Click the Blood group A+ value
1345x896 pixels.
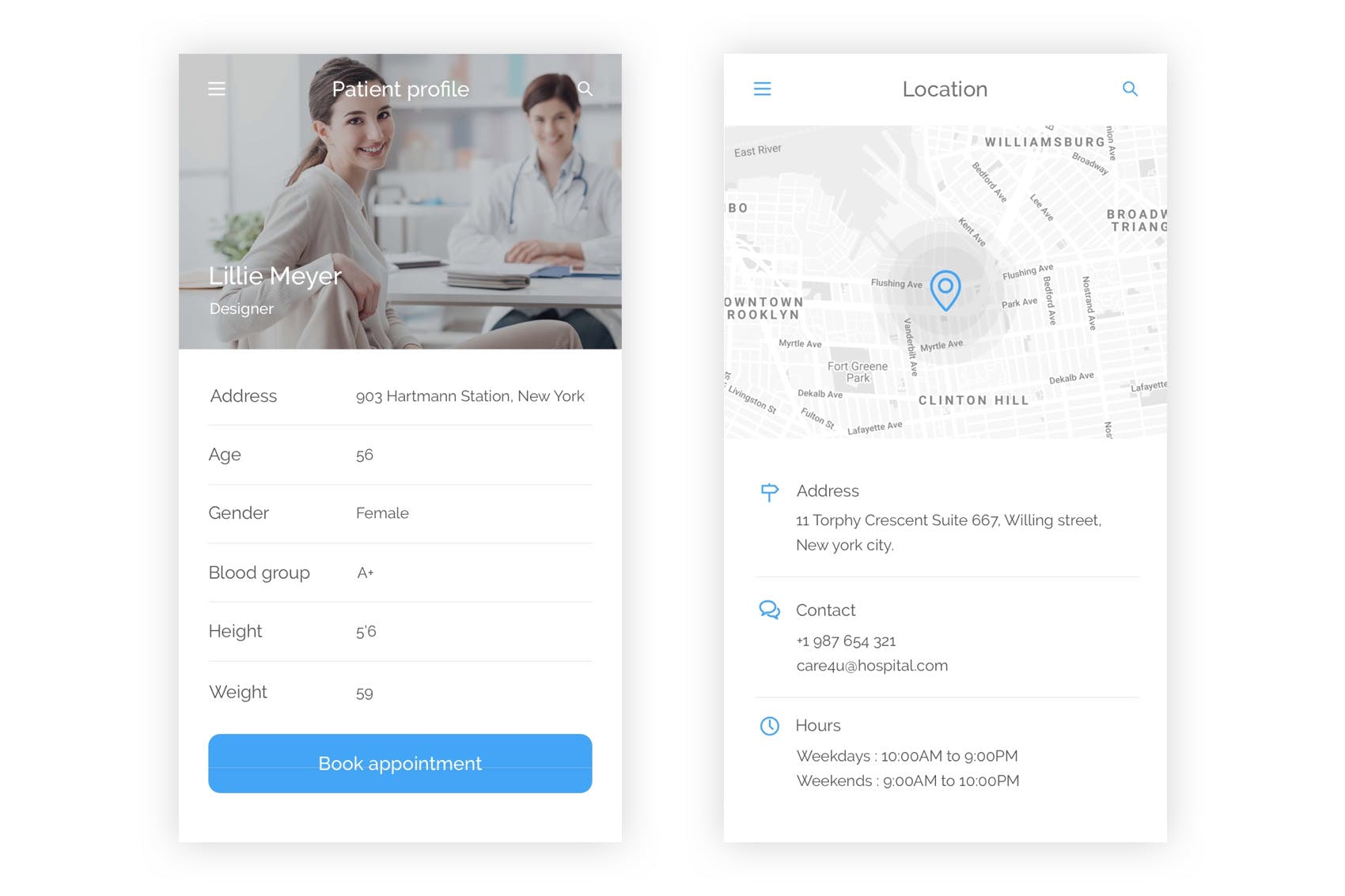point(365,573)
